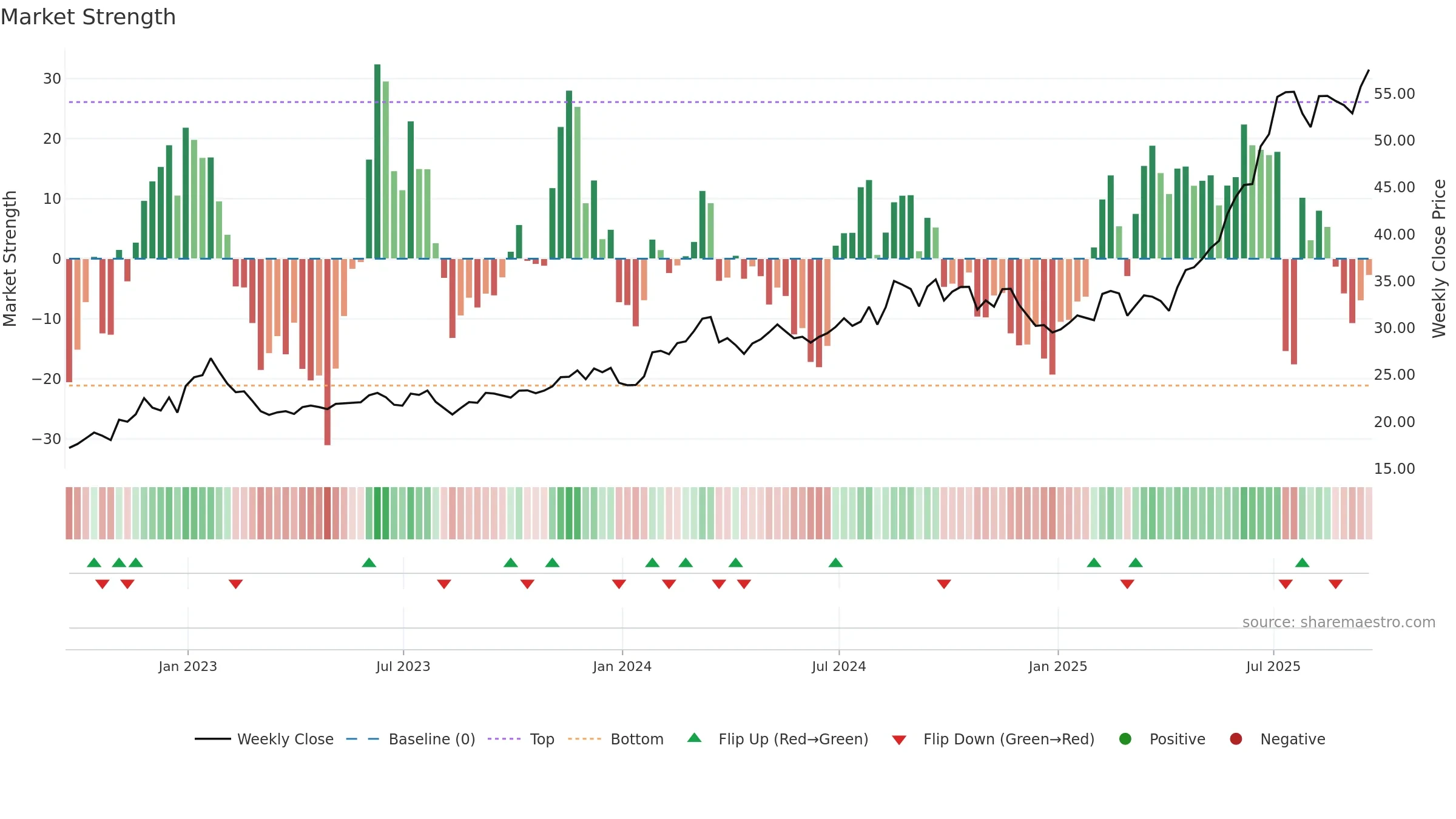
Task: Click the green flip-up marker before Jul 2024
Action: (x=835, y=562)
